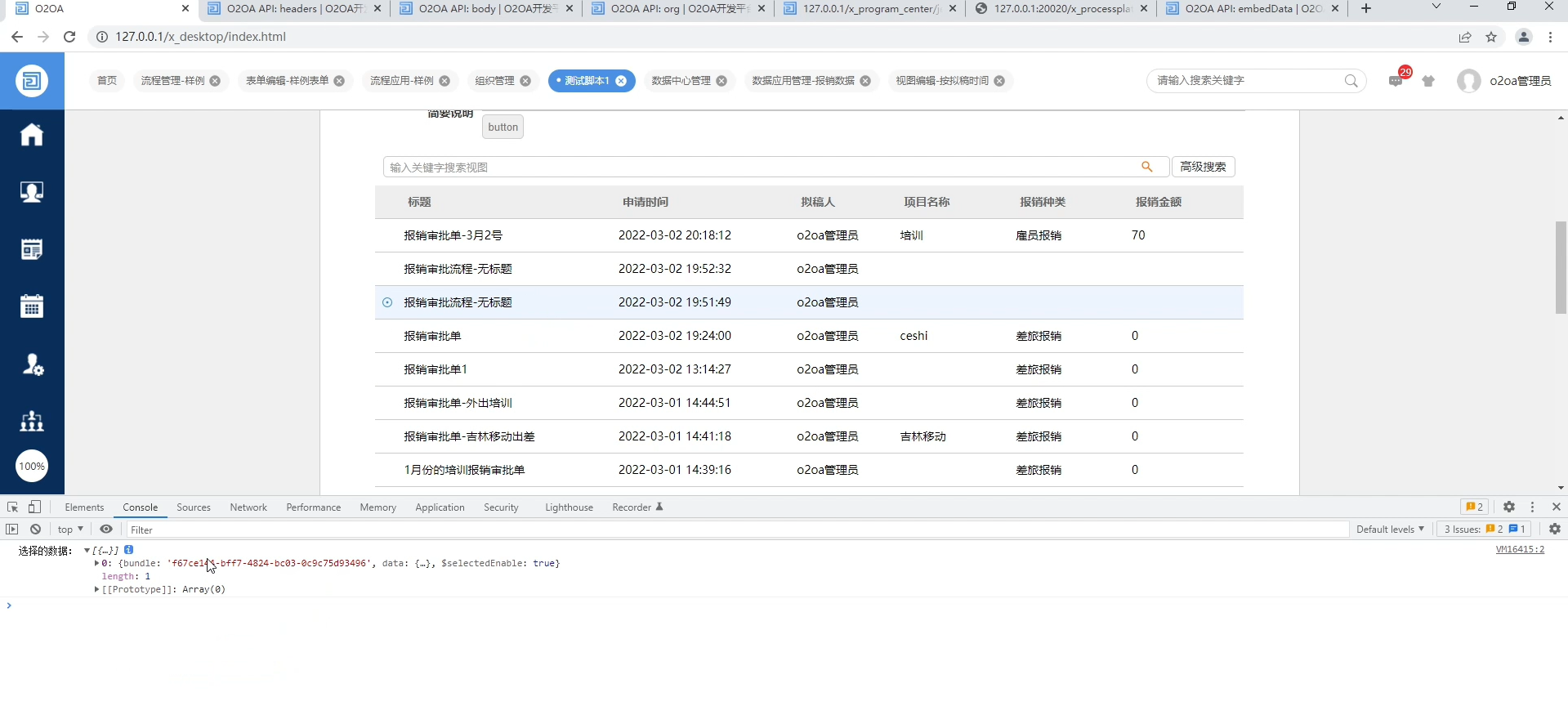
Task: Open the Default levels dropdown
Action: click(1390, 530)
